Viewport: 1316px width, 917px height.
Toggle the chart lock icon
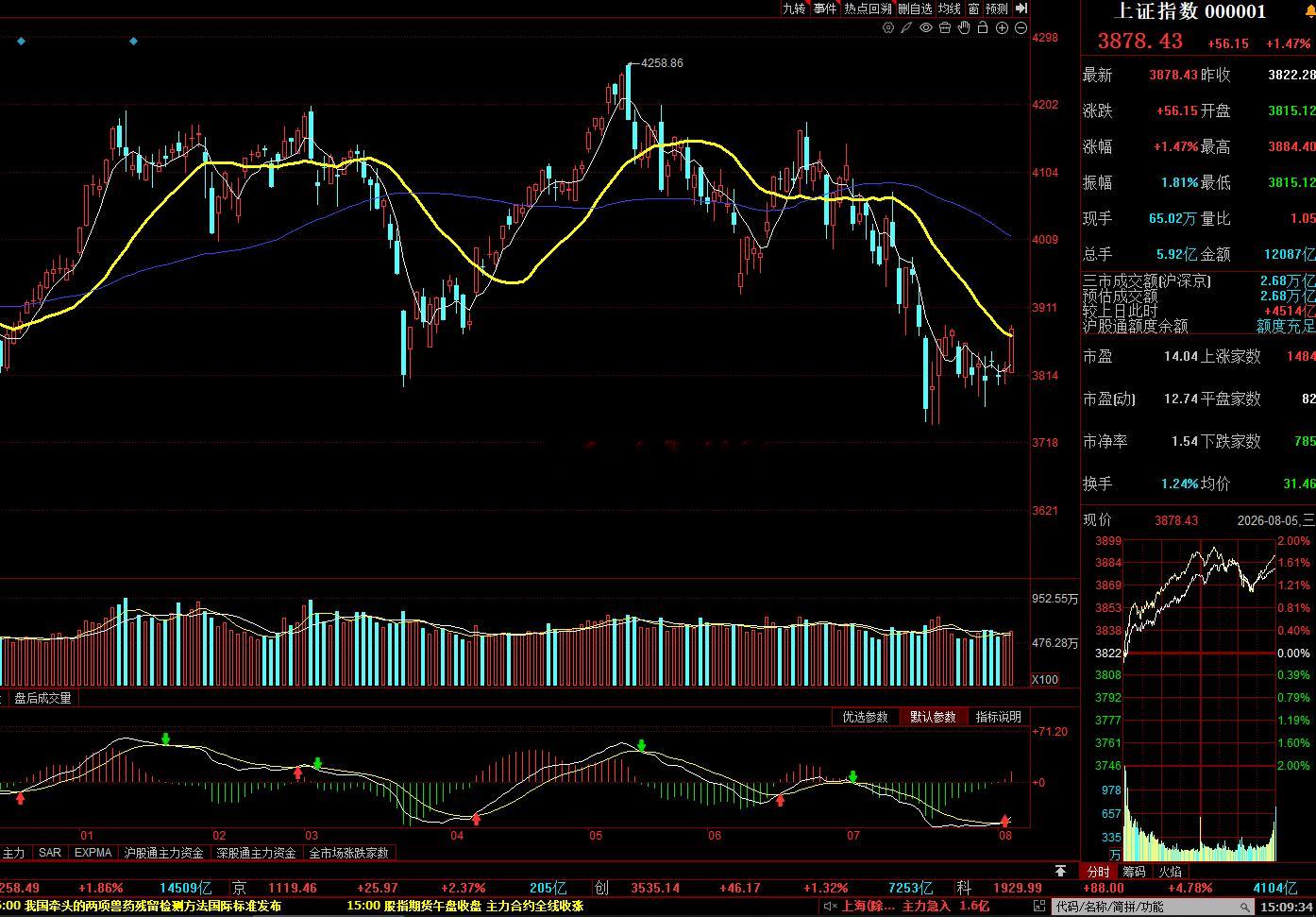click(x=983, y=28)
